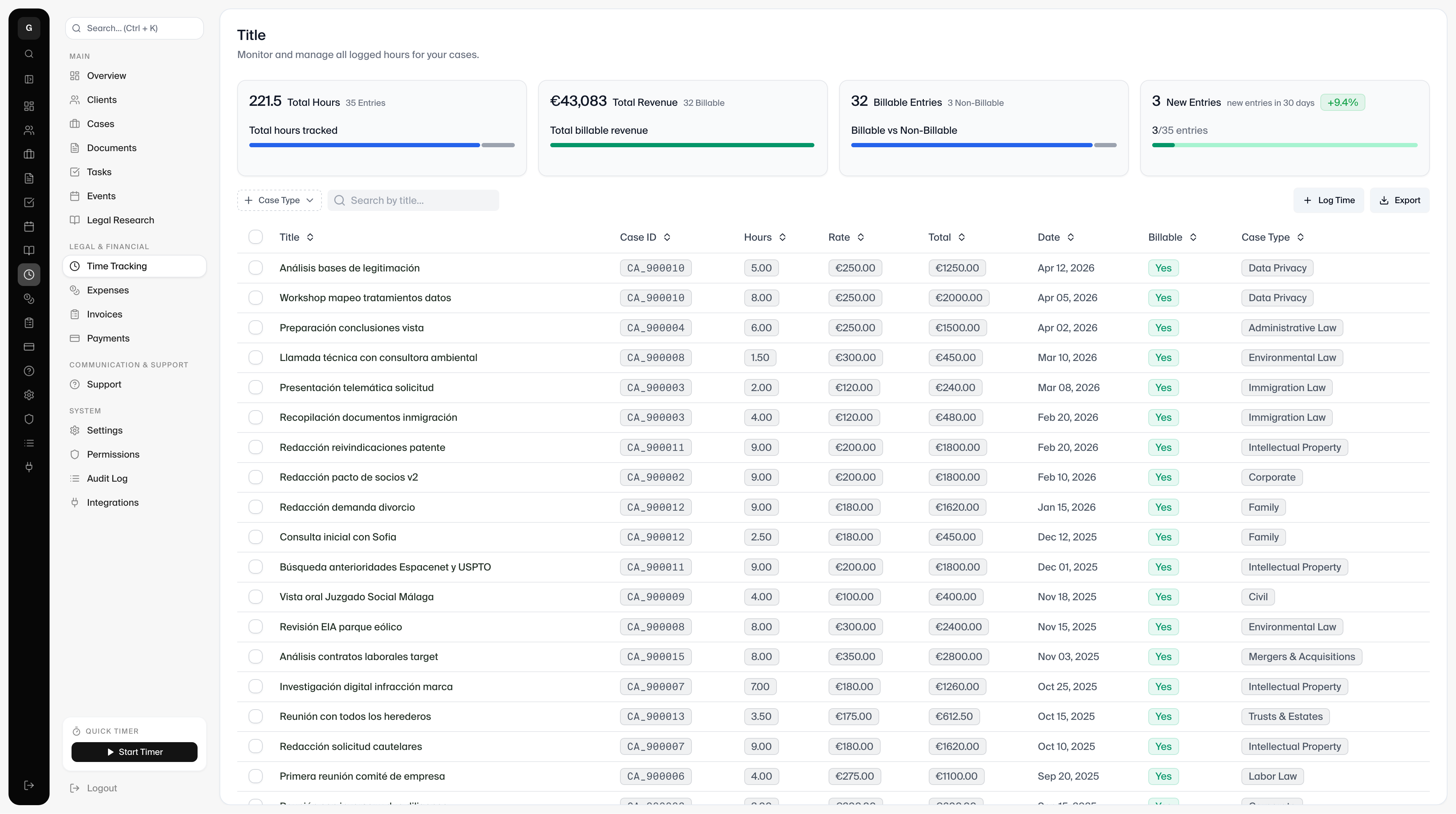This screenshot has height=814, width=1456.
Task: Click the search icon in the dark rail
Action: 29,54
